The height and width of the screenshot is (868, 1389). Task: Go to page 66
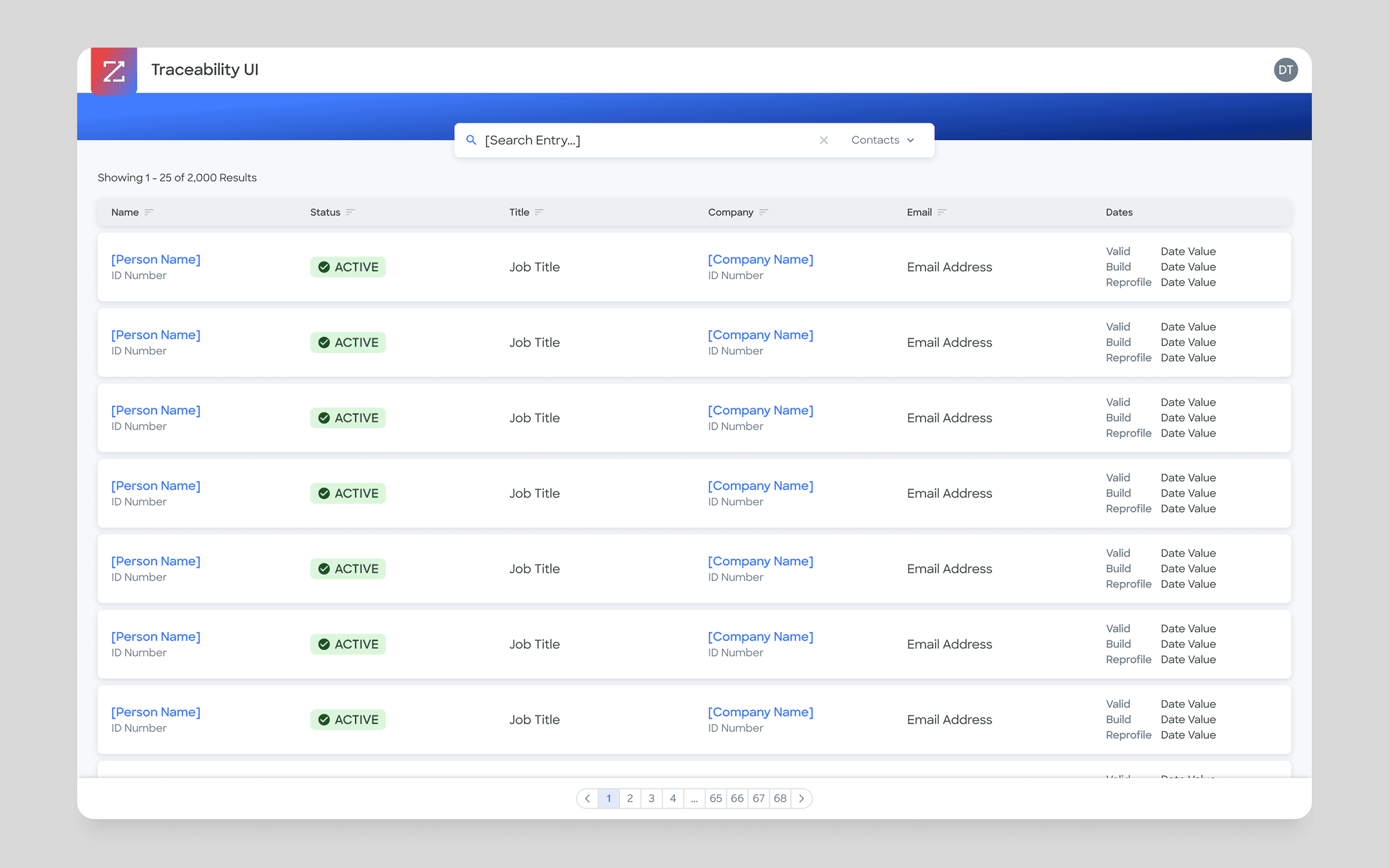[x=737, y=799]
